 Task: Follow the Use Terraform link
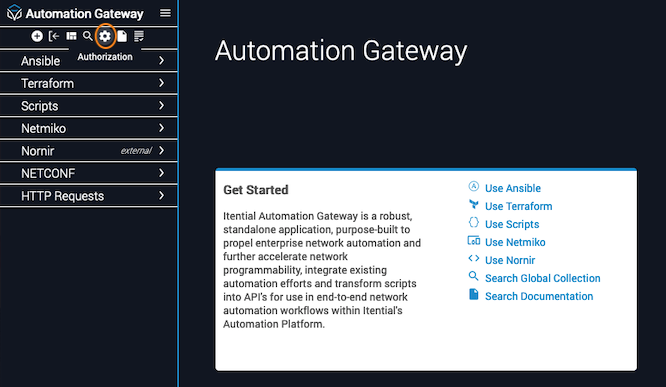coord(519,206)
